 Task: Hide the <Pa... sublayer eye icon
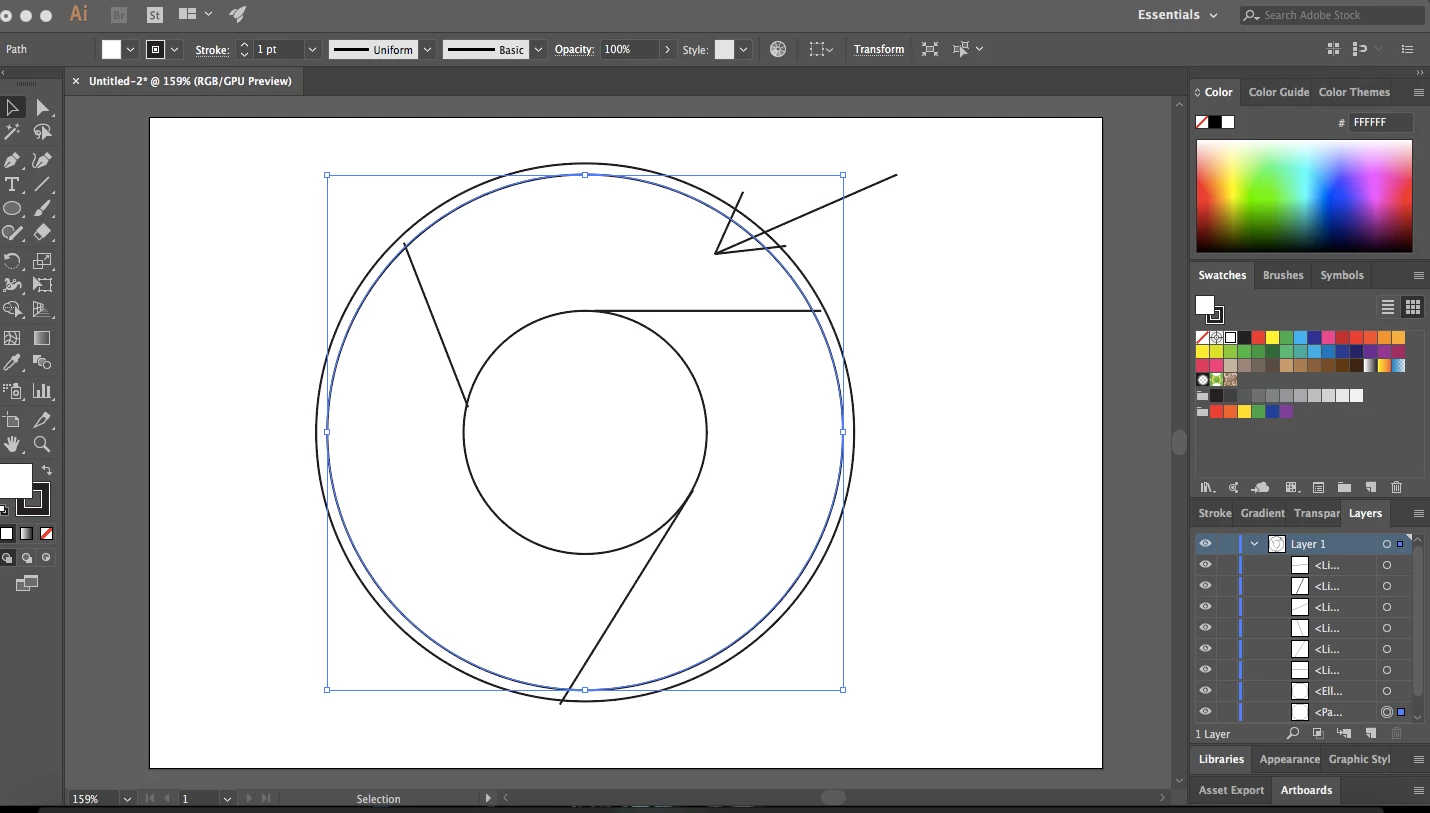pos(1205,712)
